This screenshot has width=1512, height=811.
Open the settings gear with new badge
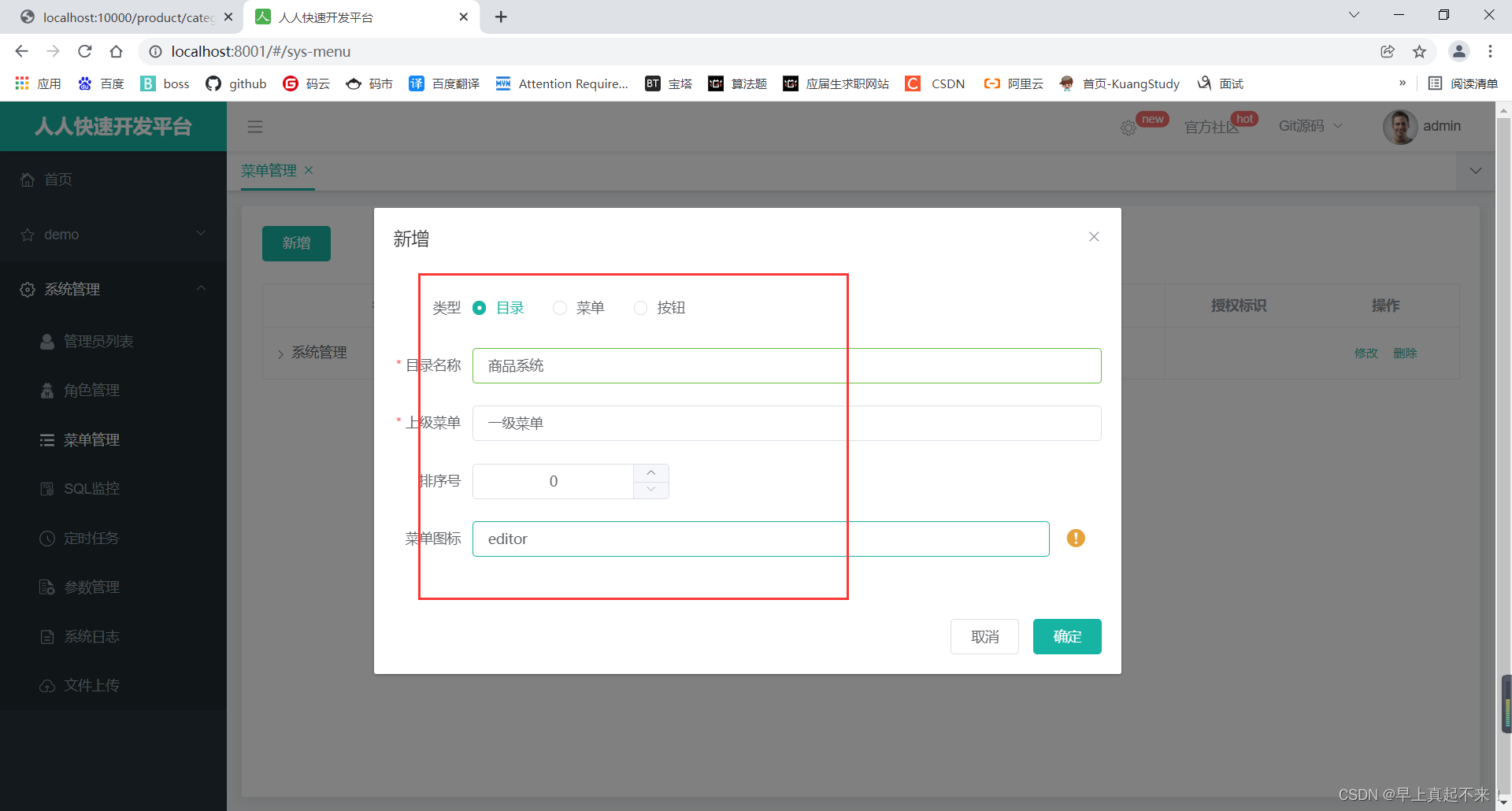[1127, 127]
